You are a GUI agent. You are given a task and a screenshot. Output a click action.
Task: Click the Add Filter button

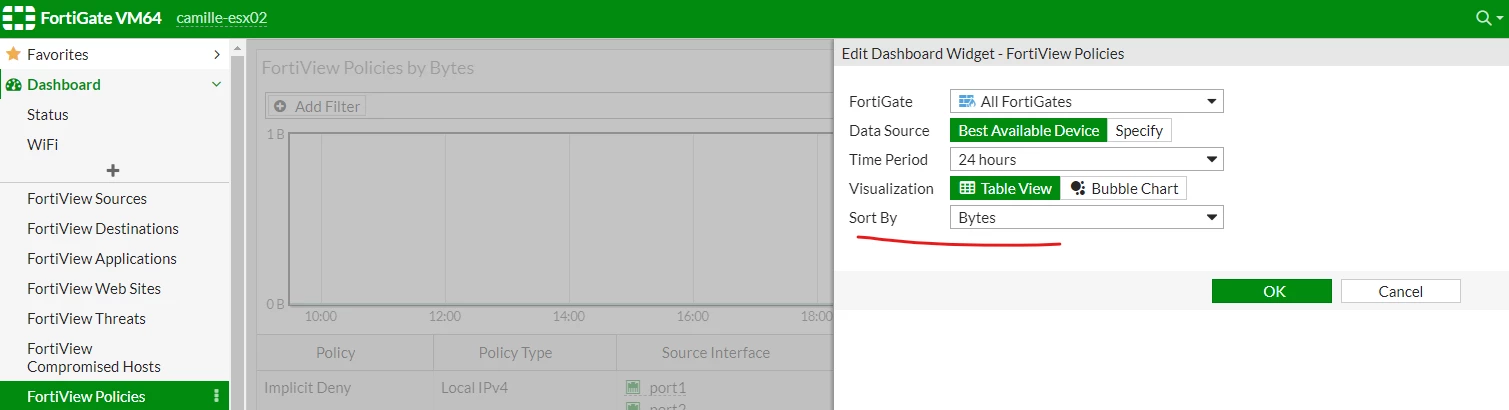click(x=317, y=106)
